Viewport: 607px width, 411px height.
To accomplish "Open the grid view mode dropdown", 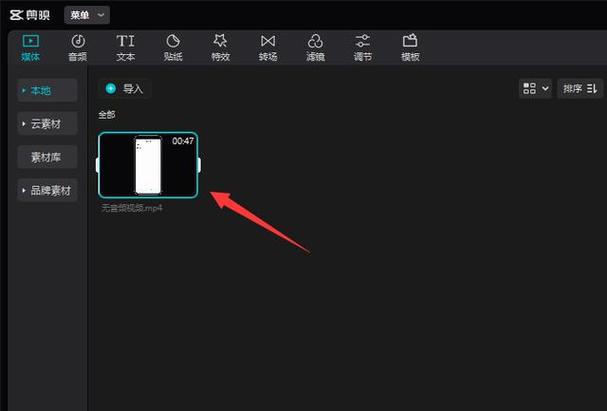I will (x=535, y=89).
